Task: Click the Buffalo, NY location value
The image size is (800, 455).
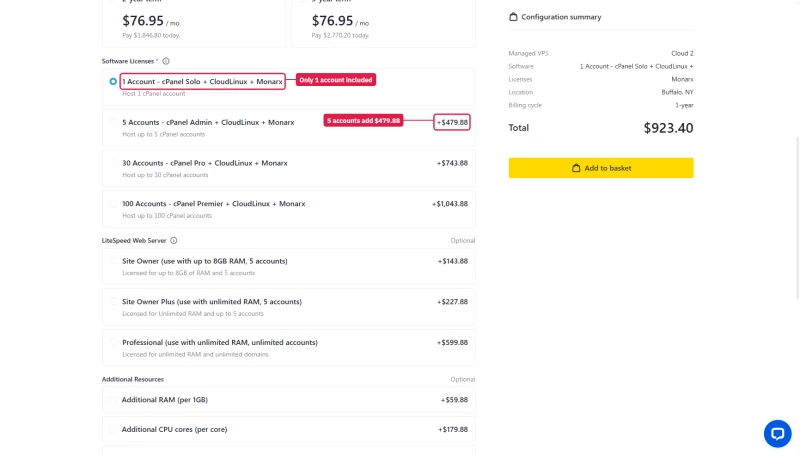Action: coord(678,92)
